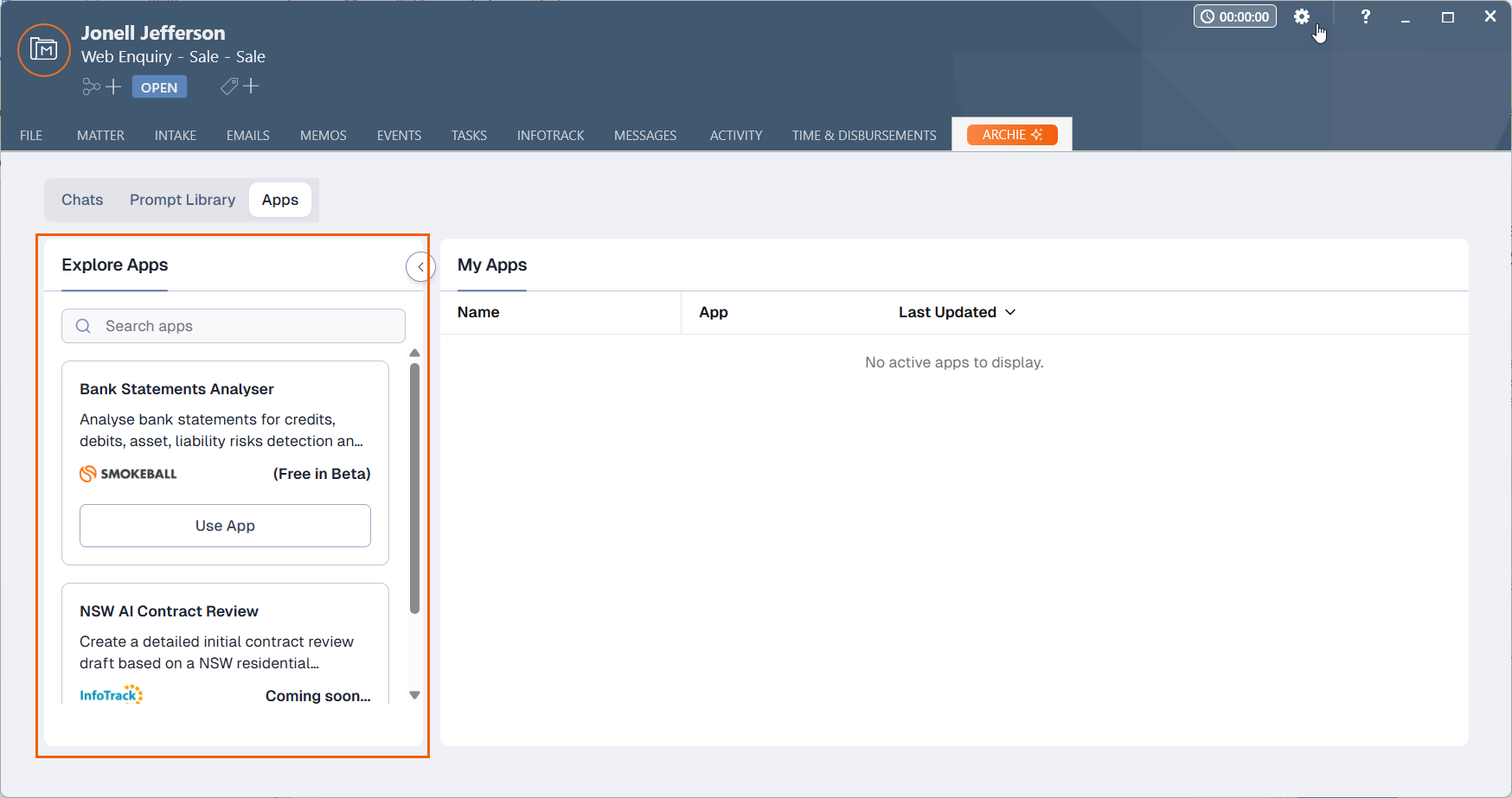Click the Smokeball logo on the Bank Statements card
The image size is (1512, 798).
click(x=128, y=474)
